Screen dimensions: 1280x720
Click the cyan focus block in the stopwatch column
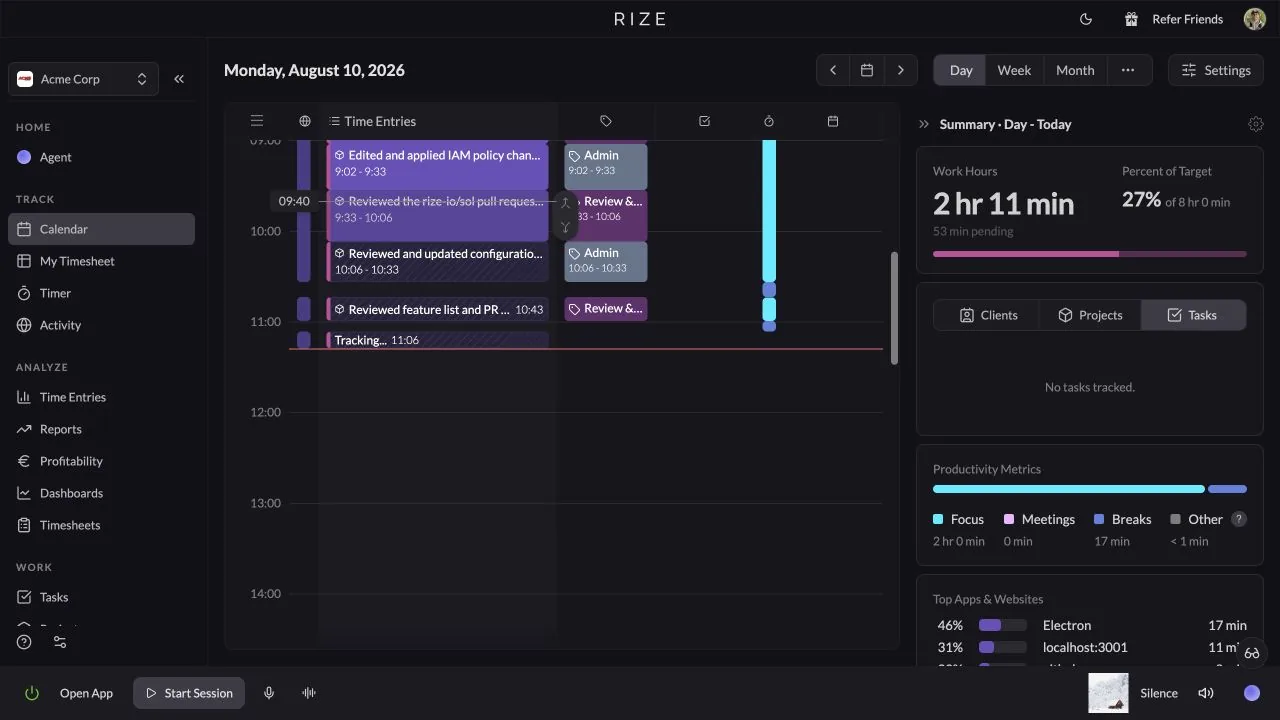tap(769, 211)
